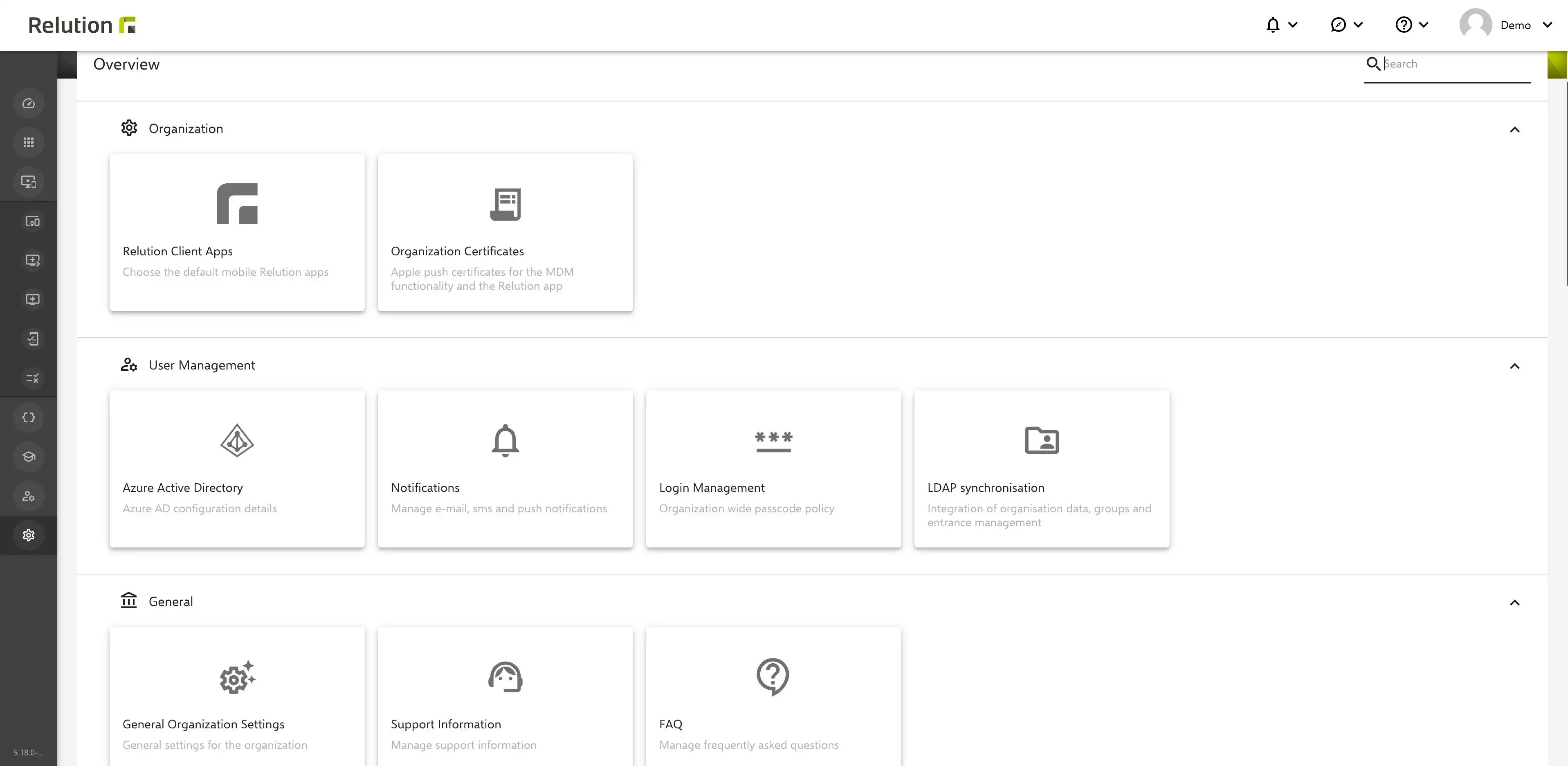This screenshot has width=1568, height=766.
Task: Collapse the General section
Action: [x=1514, y=603]
